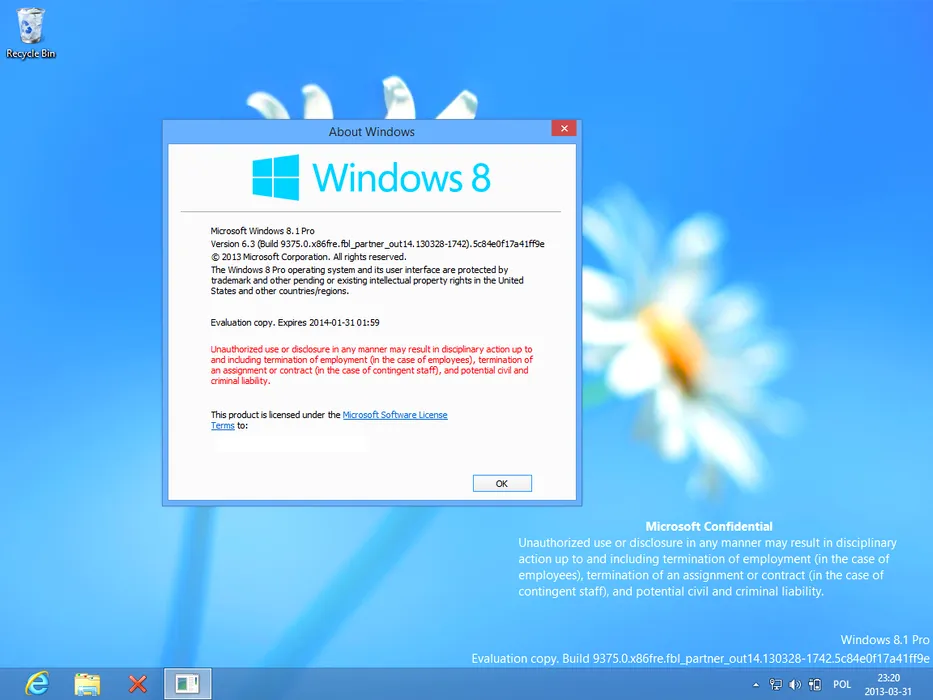Click the red unauthorized use warning text

point(371,365)
